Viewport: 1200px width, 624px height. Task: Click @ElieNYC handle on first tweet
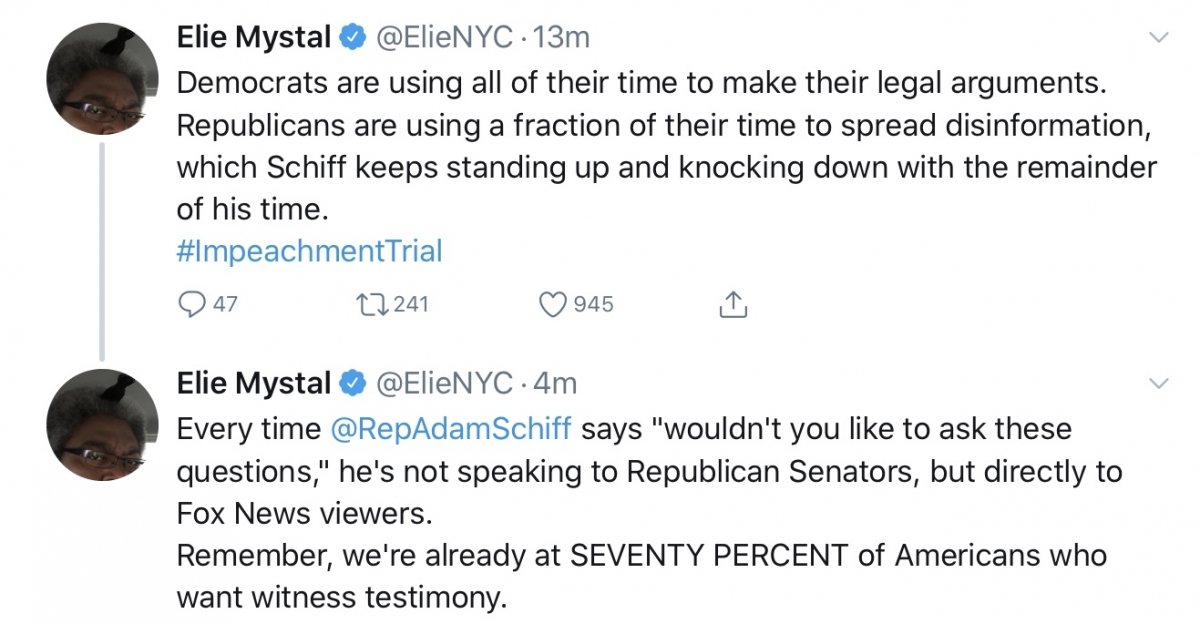point(443,38)
